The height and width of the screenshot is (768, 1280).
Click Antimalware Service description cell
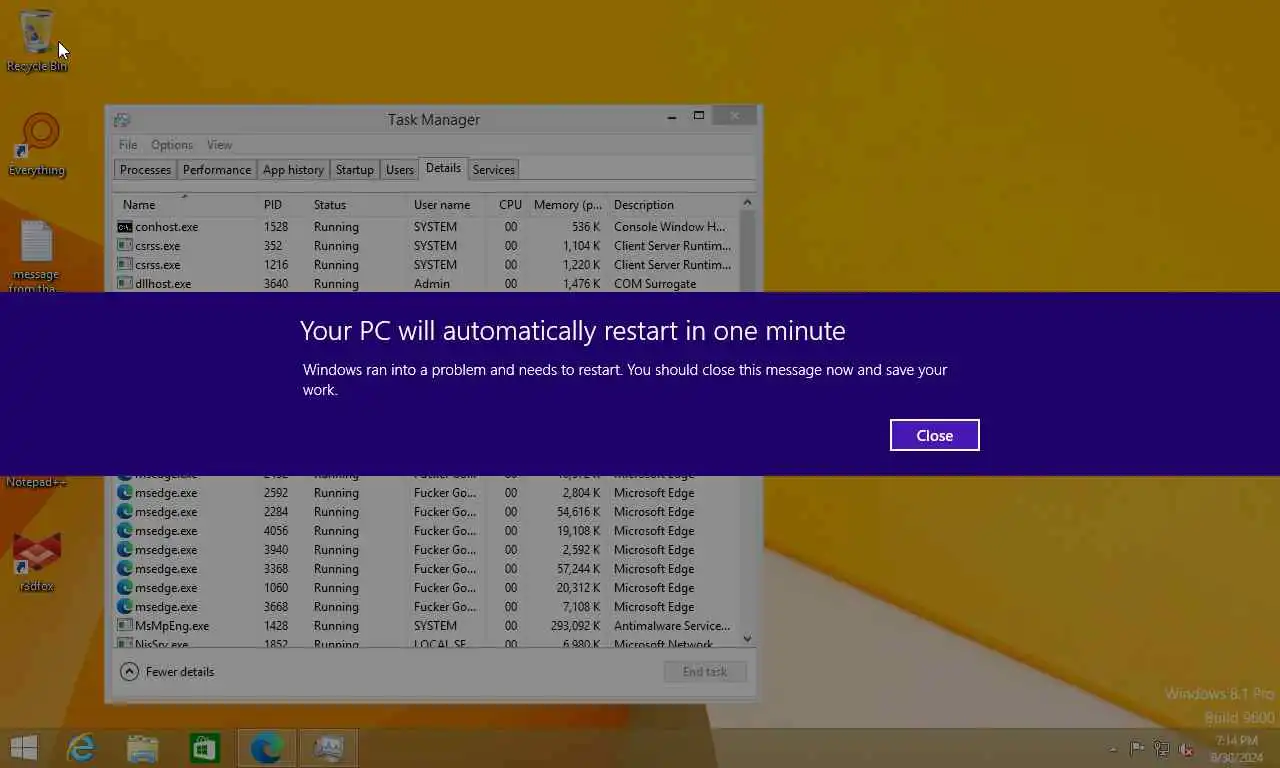pyautogui.click(x=672, y=626)
